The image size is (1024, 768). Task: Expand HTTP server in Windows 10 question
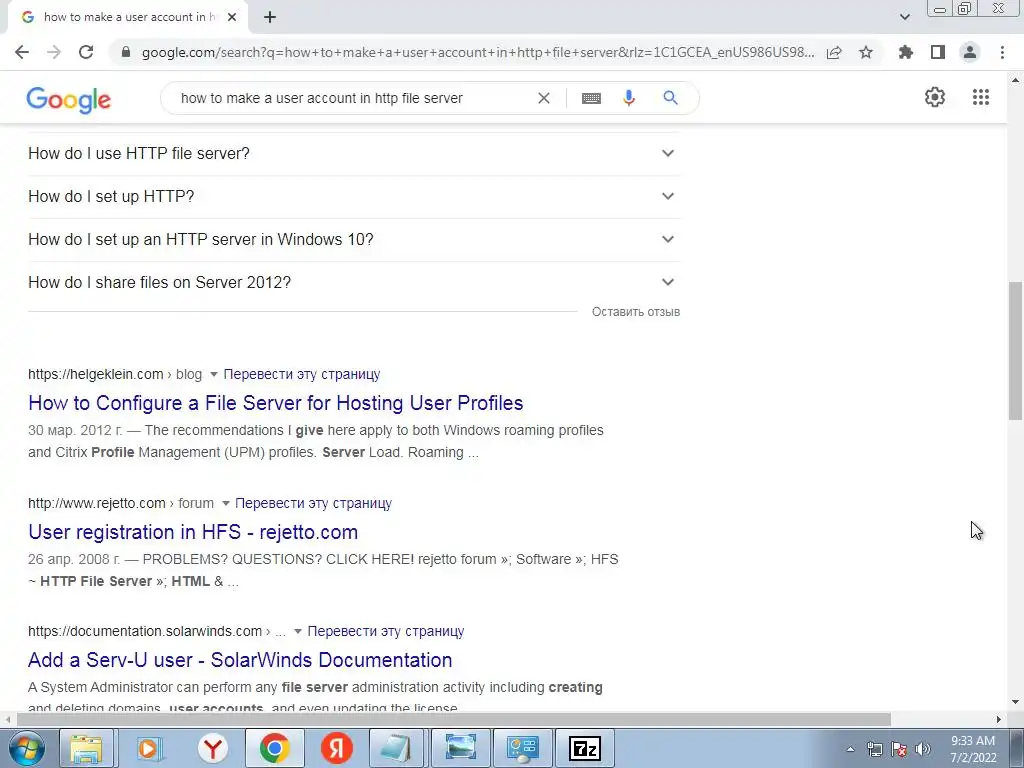pyautogui.click(x=353, y=240)
